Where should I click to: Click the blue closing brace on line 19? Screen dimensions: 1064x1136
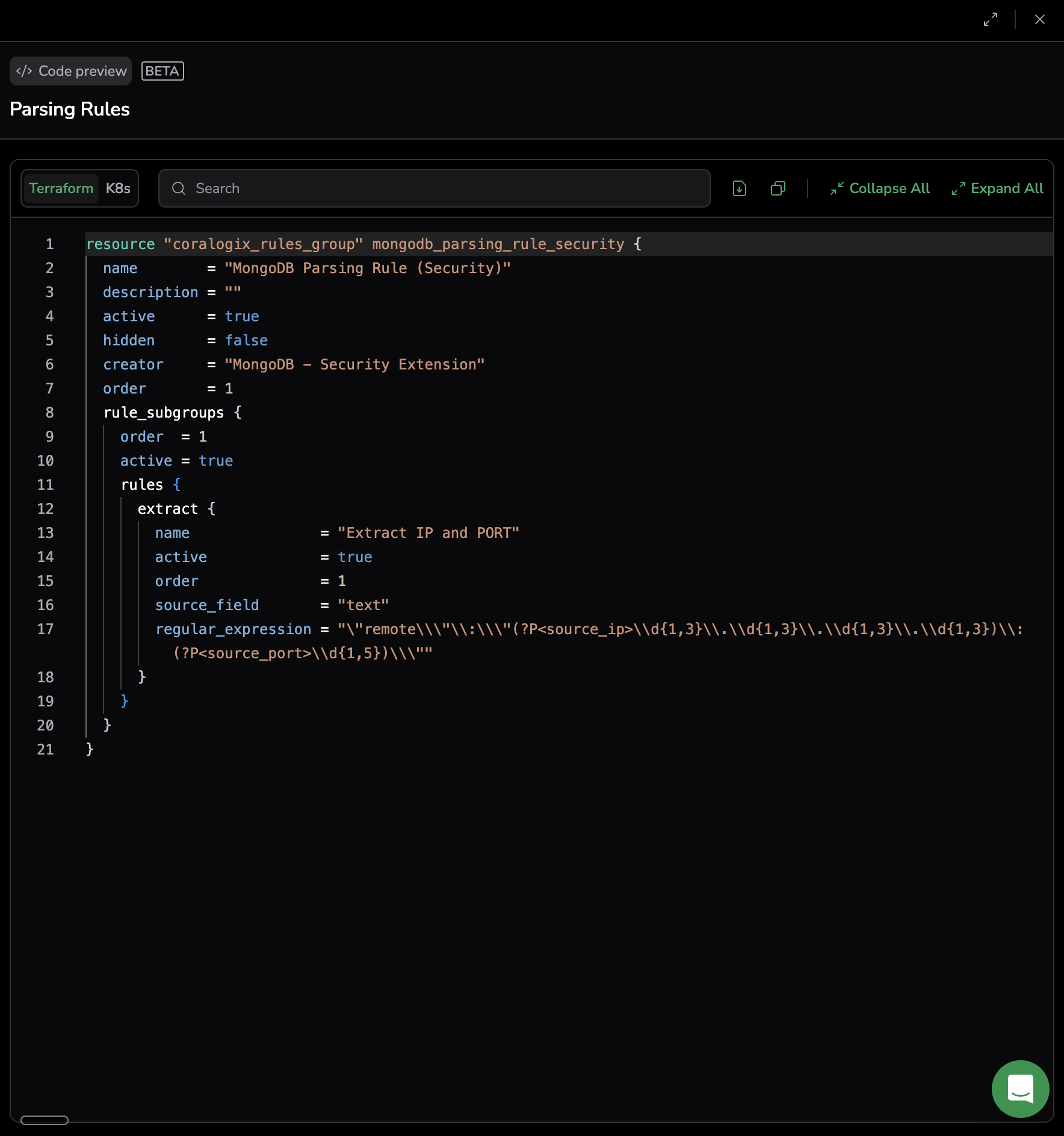point(125,701)
